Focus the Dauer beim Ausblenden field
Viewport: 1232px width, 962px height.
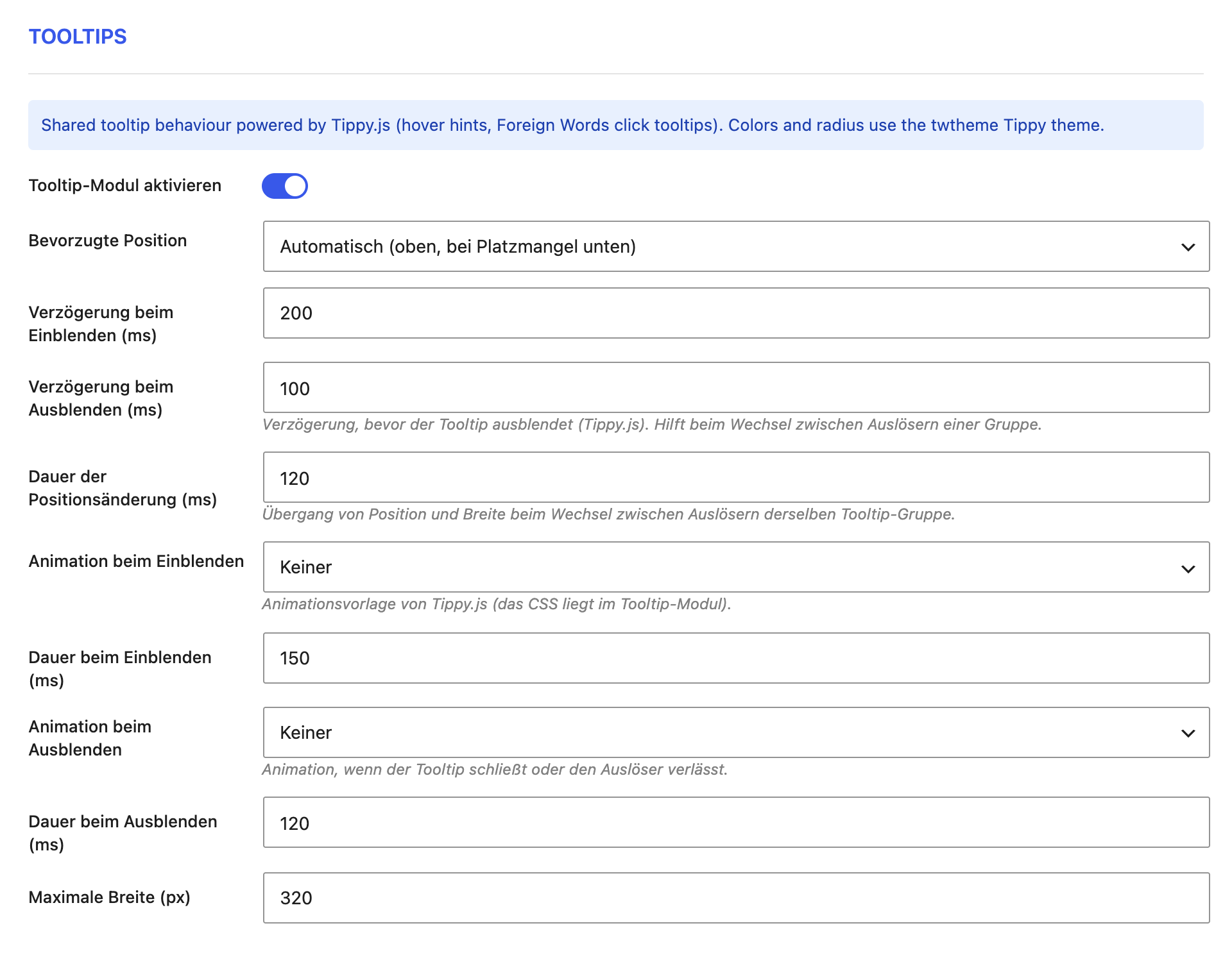pos(736,822)
